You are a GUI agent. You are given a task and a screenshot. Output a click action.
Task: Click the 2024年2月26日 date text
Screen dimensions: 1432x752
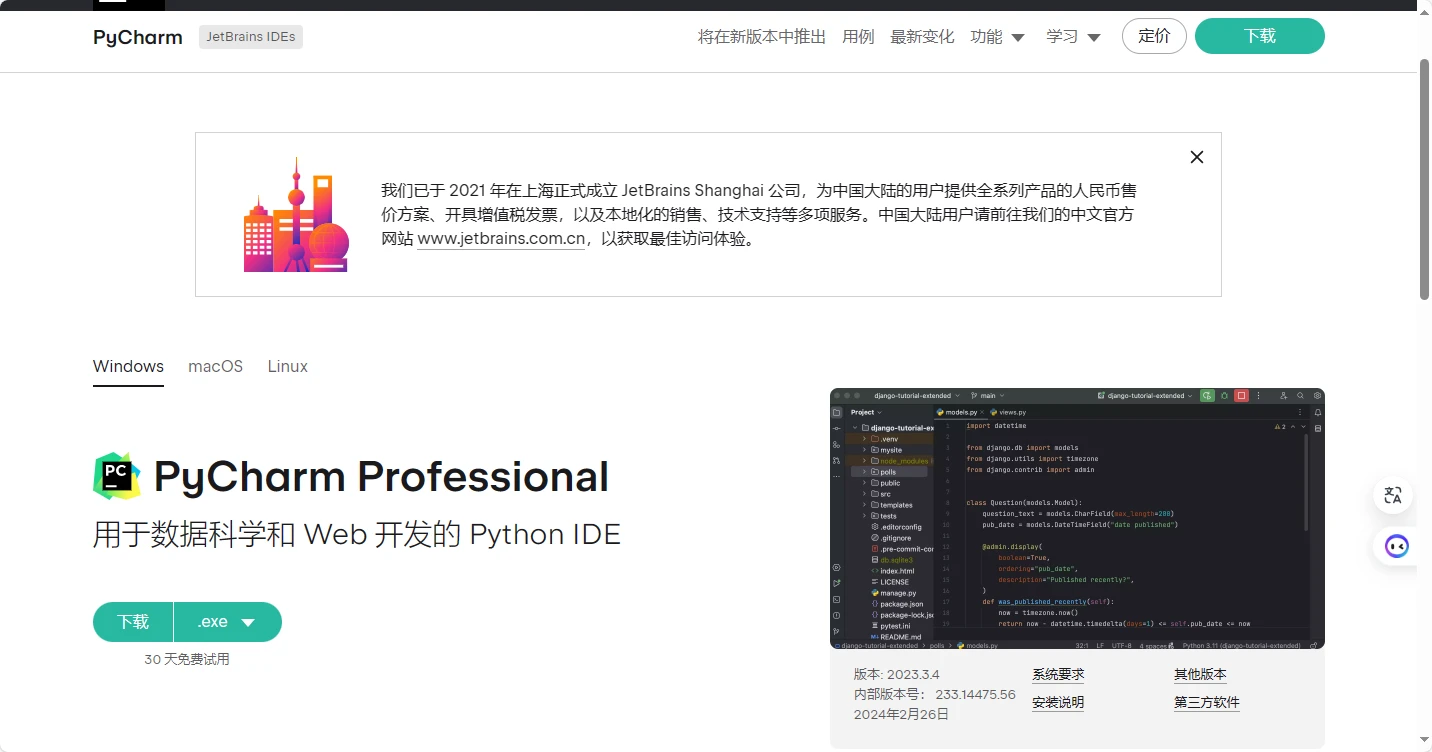point(901,715)
